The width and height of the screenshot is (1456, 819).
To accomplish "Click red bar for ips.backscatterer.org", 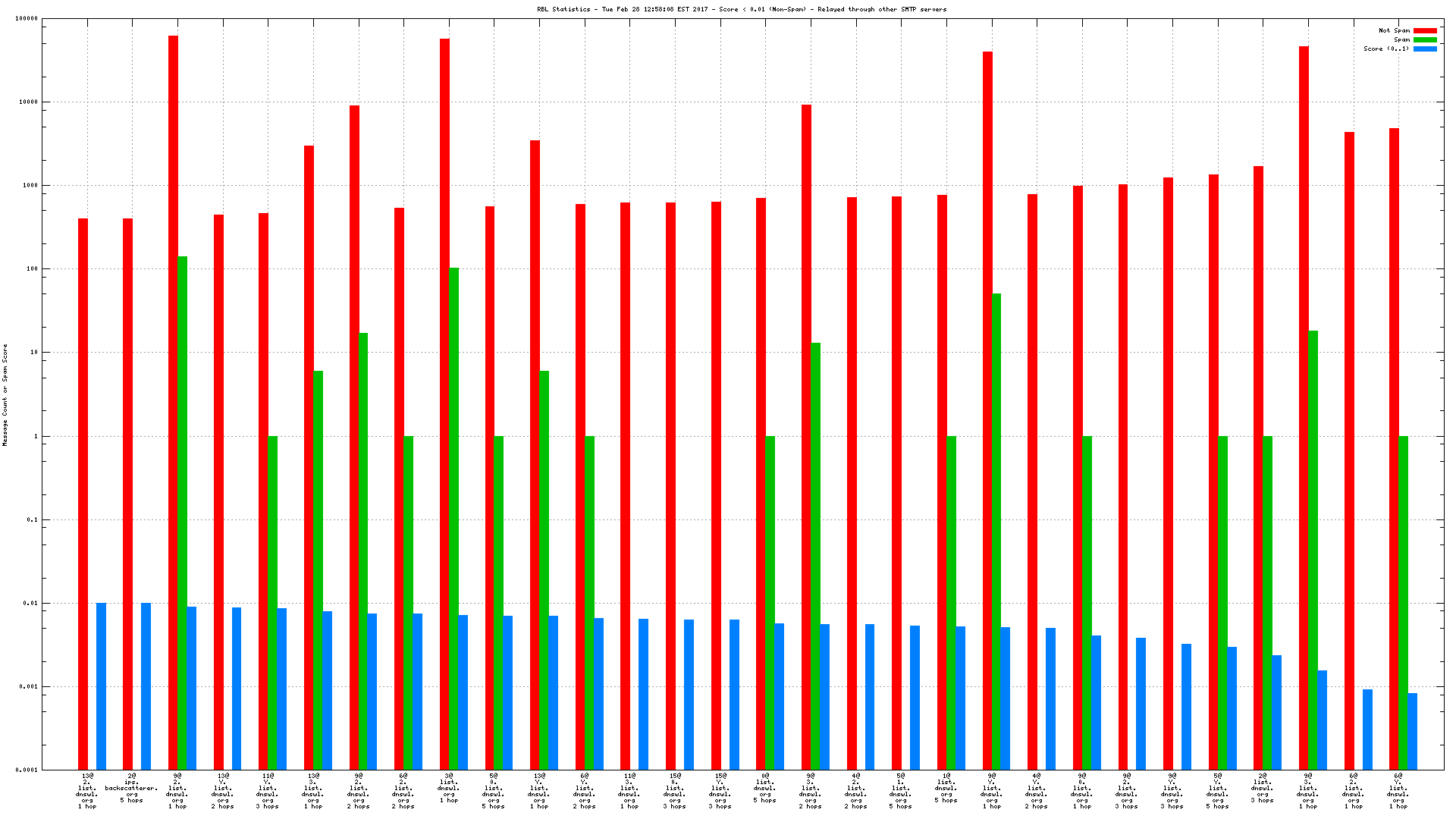I will tap(127, 493).
